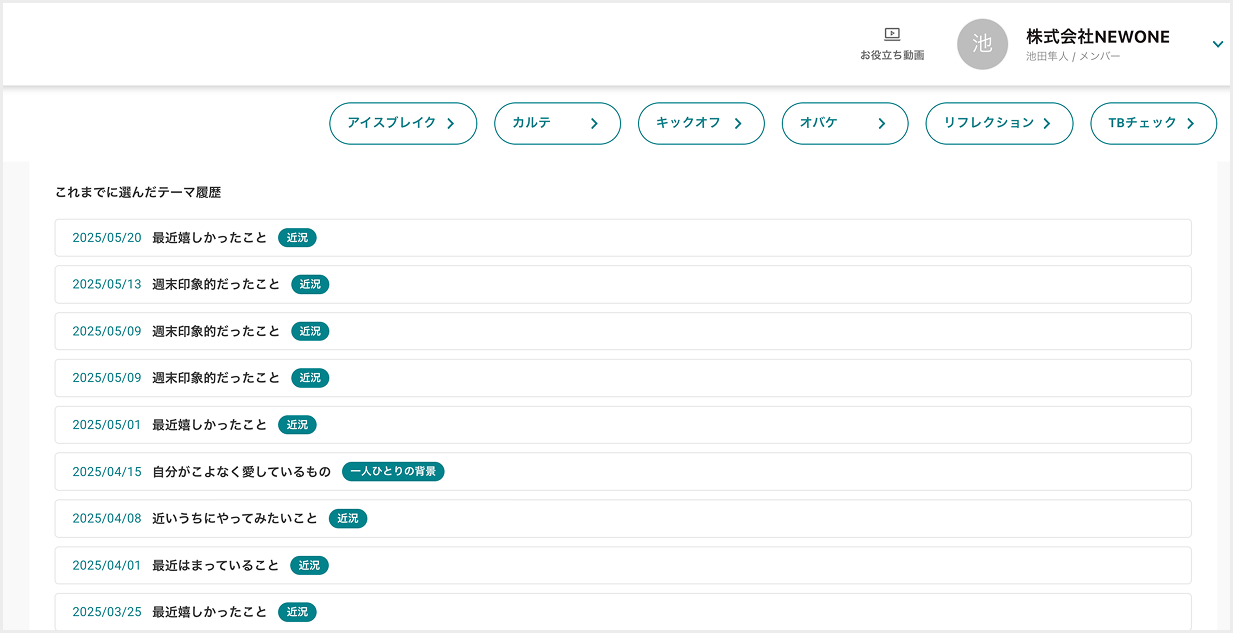Click the arrow on the オバケ button
Image resolution: width=1233 pixels, height=633 pixels.
(x=881, y=124)
